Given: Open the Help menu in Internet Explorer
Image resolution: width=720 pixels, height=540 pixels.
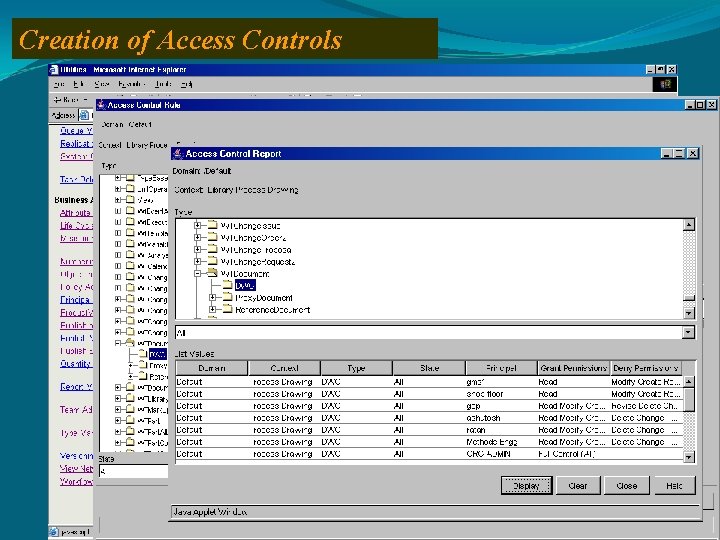Looking at the screenshot, I should point(186,84).
